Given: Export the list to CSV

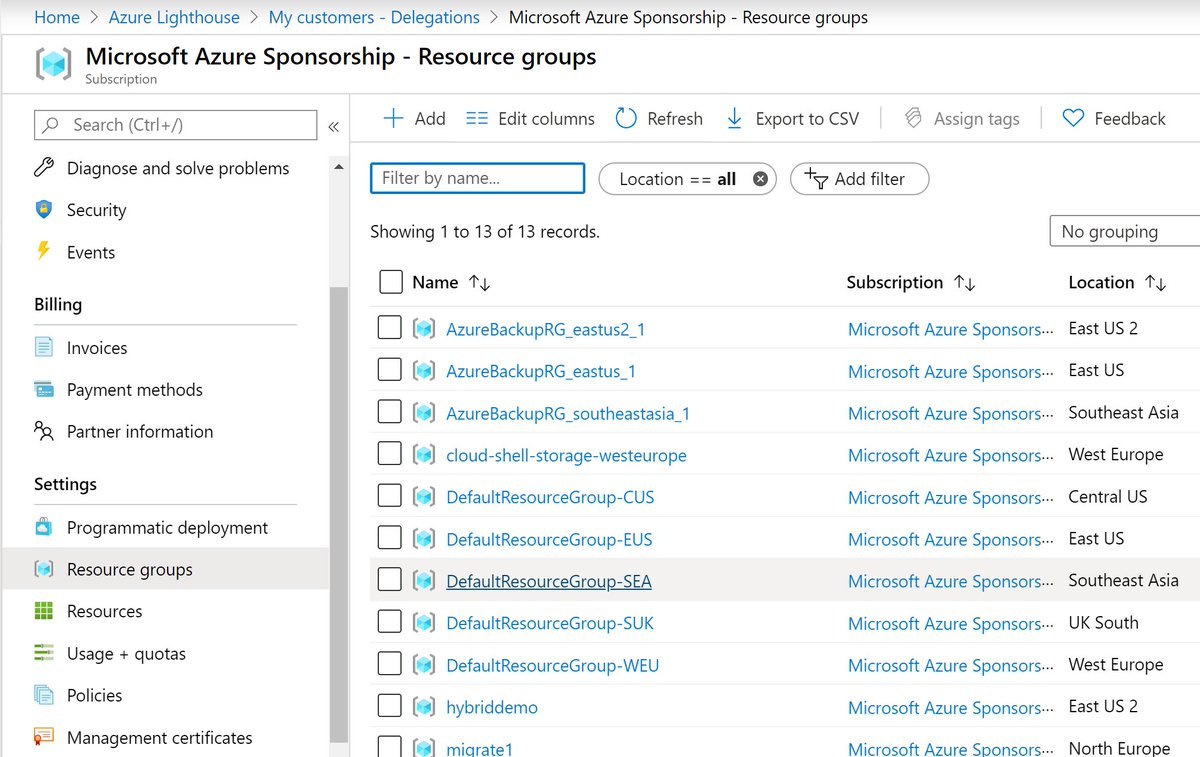Looking at the screenshot, I should point(792,118).
